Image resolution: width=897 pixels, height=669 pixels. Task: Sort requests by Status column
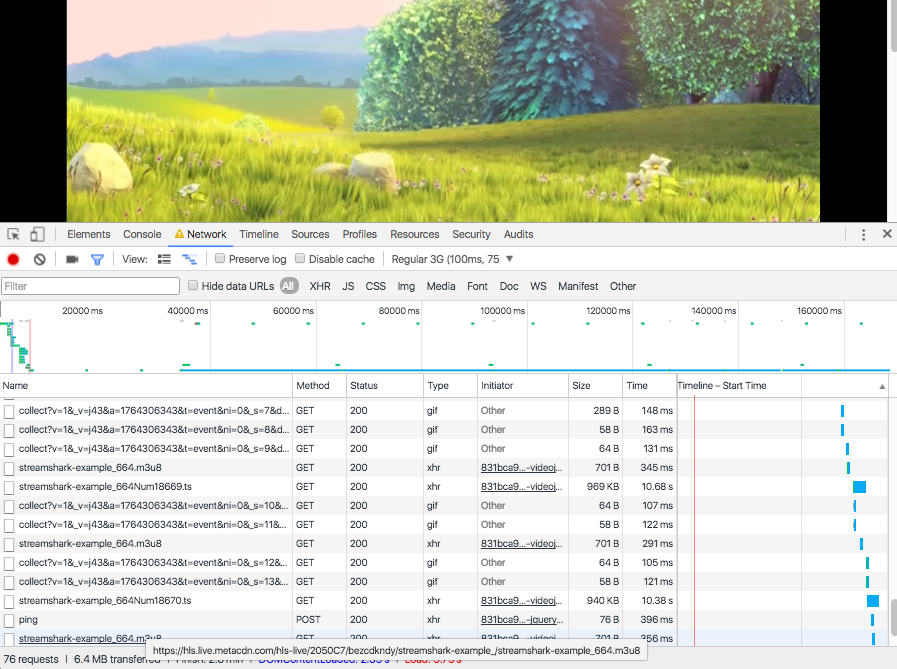point(385,386)
